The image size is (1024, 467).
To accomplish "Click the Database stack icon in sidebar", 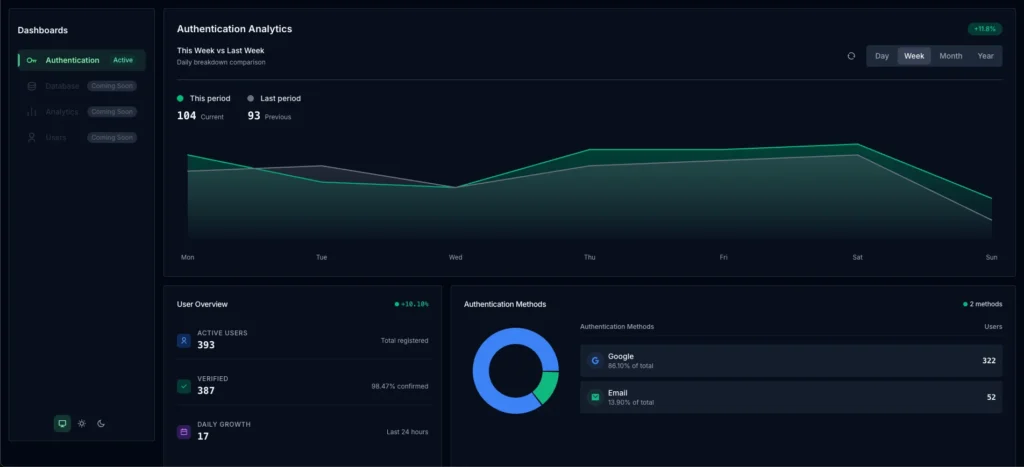I will pos(31,86).
